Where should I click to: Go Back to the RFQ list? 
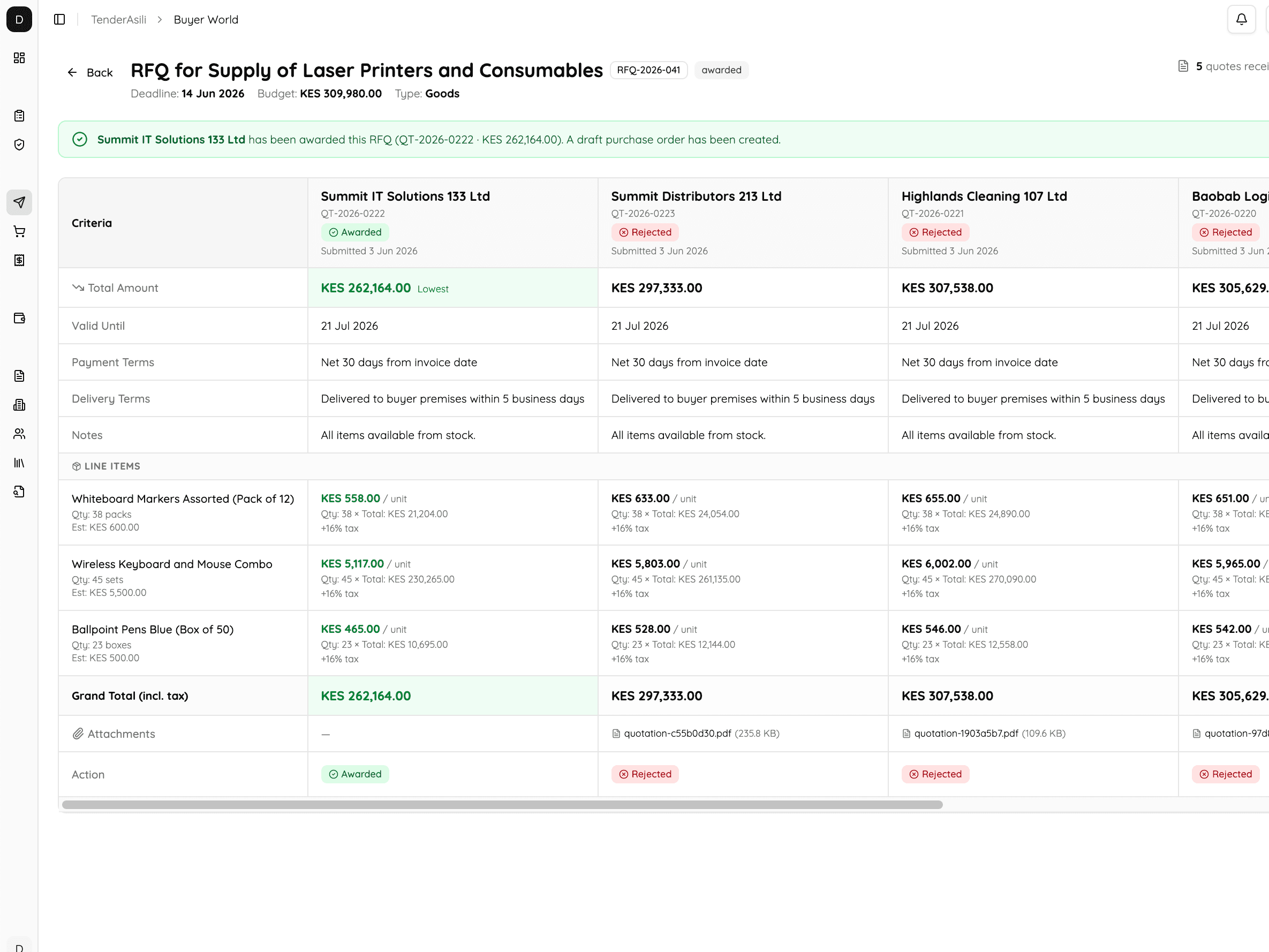(90, 72)
